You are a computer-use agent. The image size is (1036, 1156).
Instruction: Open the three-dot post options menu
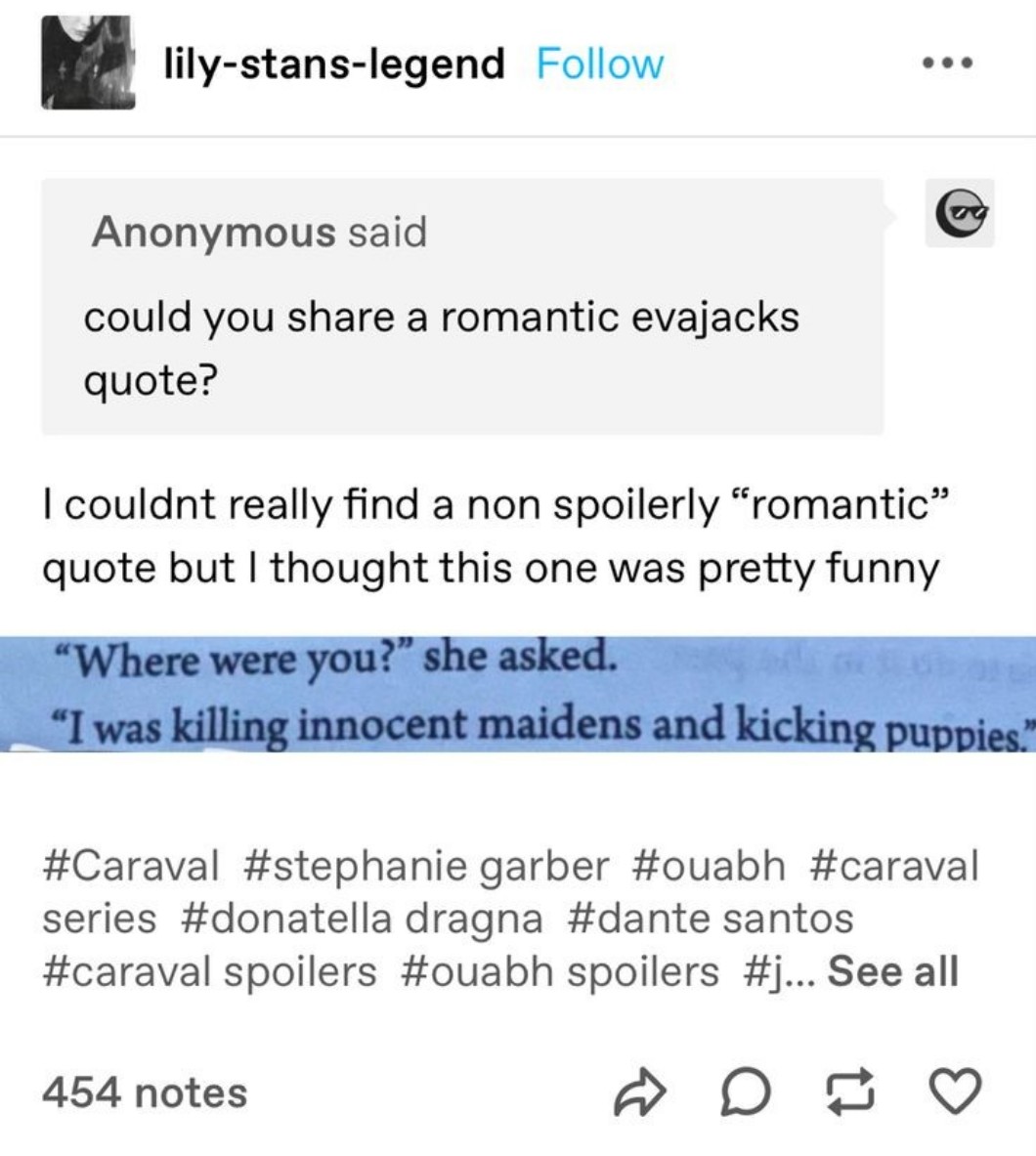(x=947, y=64)
